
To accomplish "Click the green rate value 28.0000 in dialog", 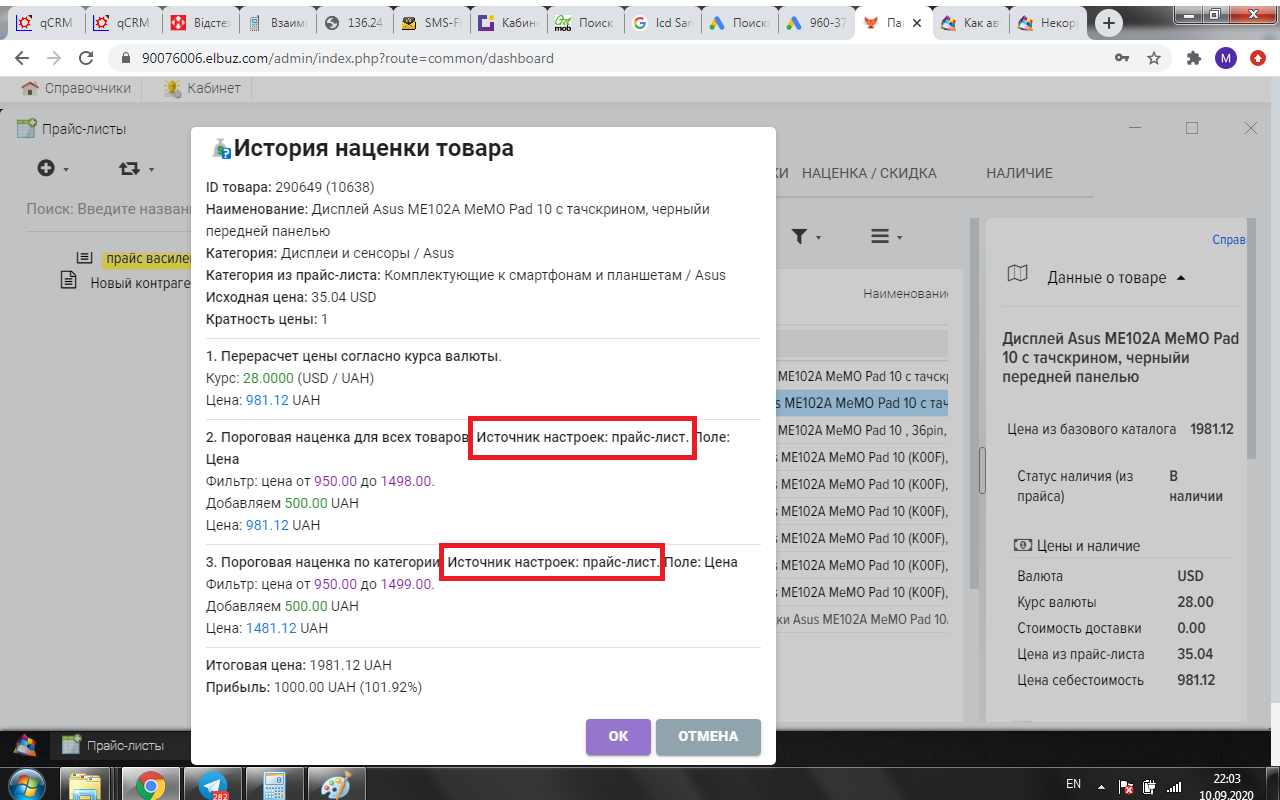I will tap(268, 378).
